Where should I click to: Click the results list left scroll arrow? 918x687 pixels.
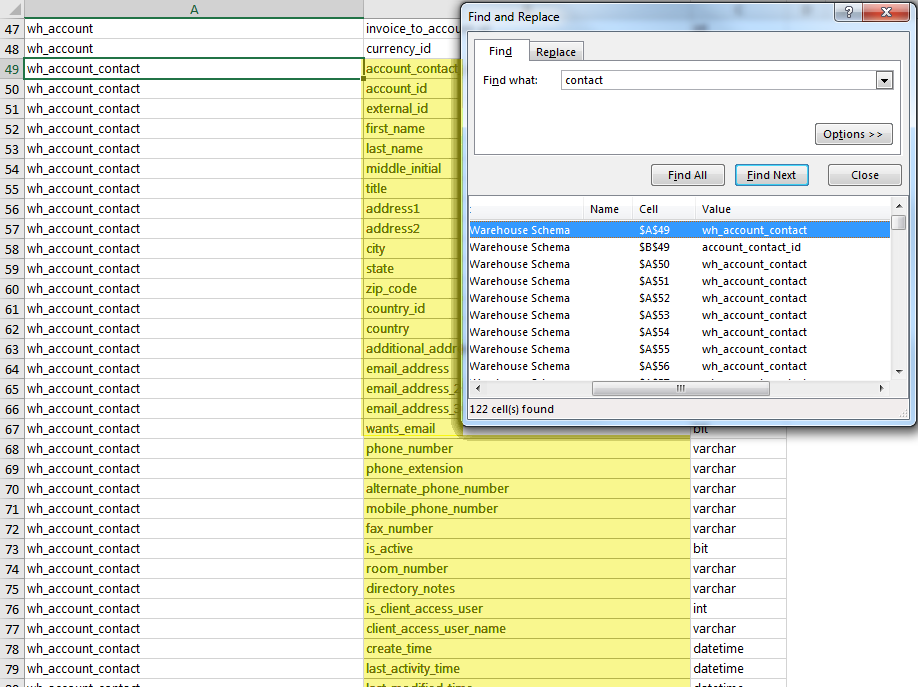476,388
